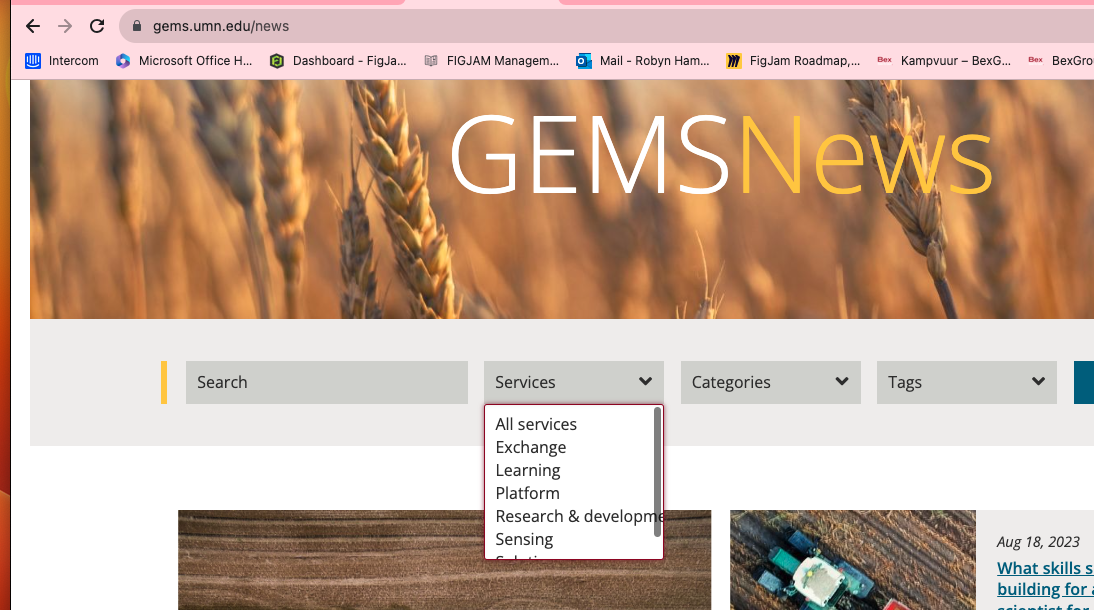Click the Search news input field
This screenshot has width=1094, height=610.
pyautogui.click(x=326, y=382)
